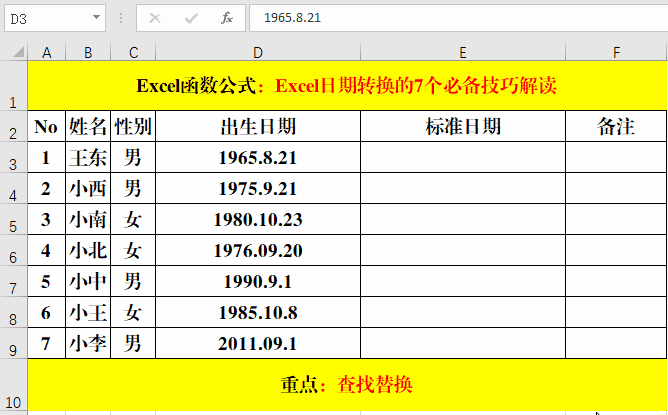
Task: Click the '出生日期' header cell
Action: coord(258,127)
